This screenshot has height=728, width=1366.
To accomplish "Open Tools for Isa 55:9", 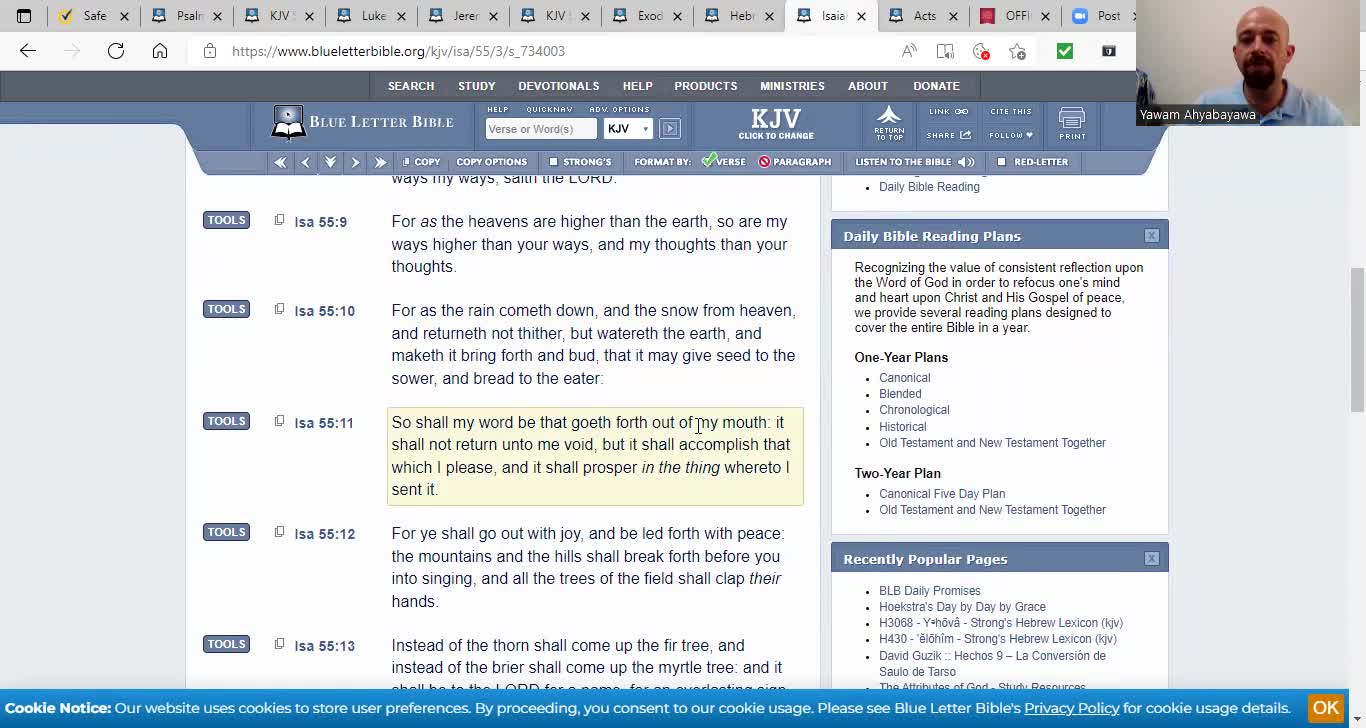I will pos(226,220).
